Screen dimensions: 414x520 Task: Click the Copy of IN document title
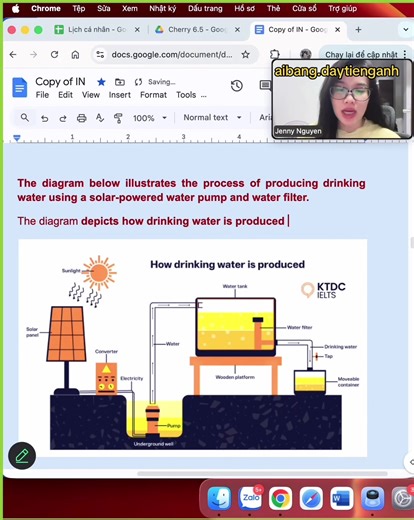pyautogui.click(x=60, y=82)
